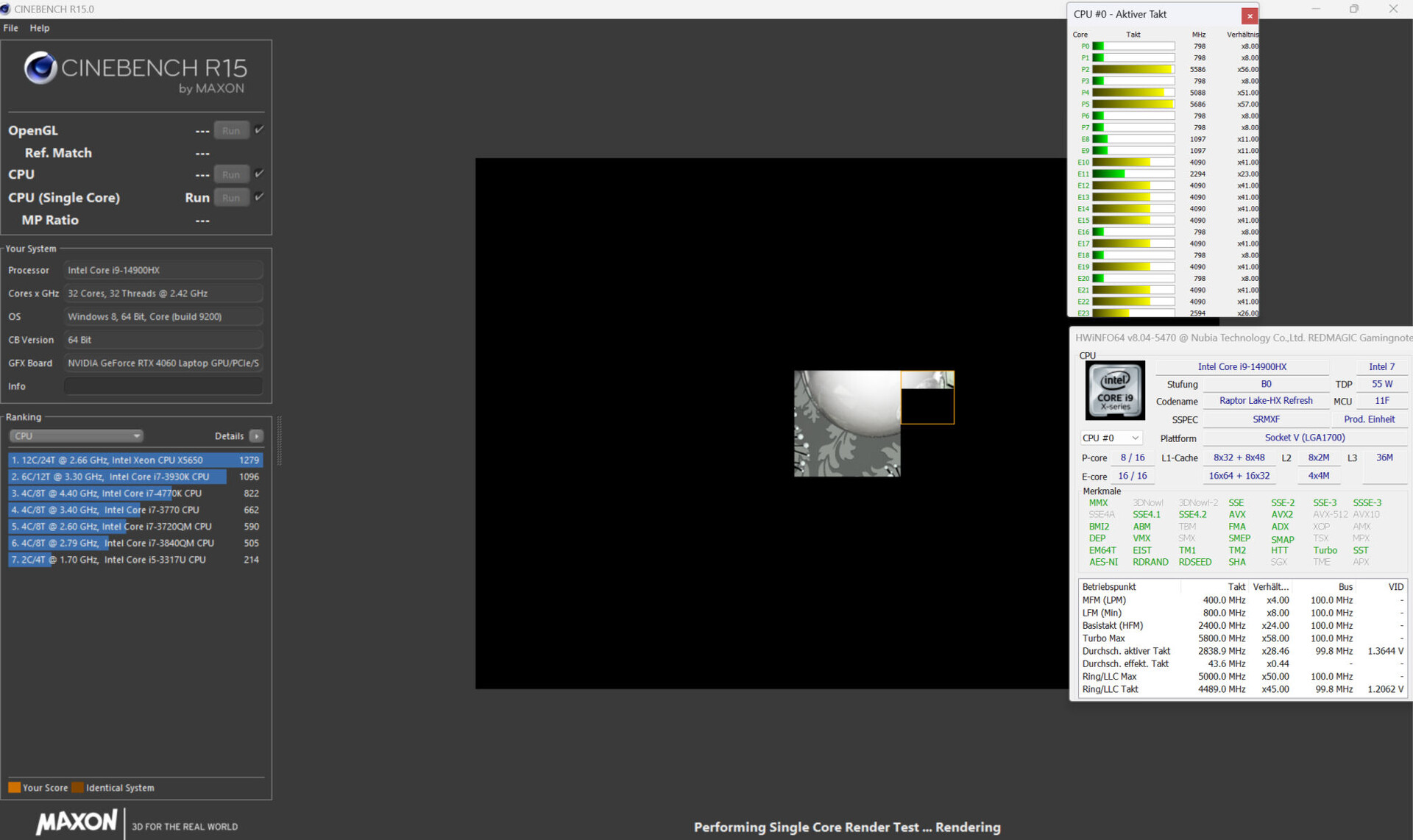Toggle the CPU test checkmark

(x=259, y=174)
